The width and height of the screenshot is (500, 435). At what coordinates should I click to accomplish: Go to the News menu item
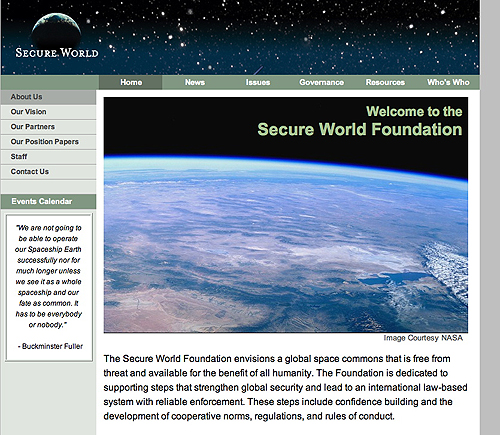(x=195, y=82)
